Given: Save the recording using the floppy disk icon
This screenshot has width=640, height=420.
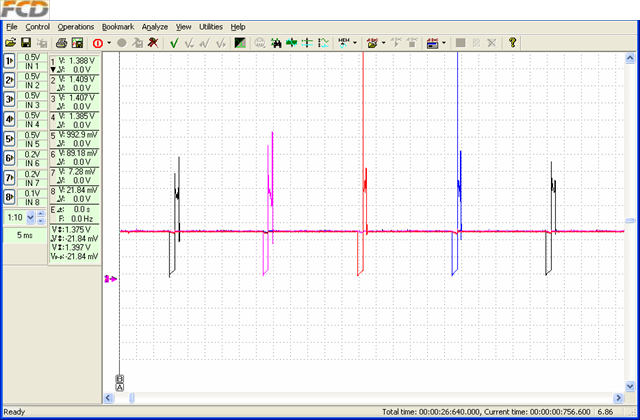Looking at the screenshot, I should pos(26,42).
